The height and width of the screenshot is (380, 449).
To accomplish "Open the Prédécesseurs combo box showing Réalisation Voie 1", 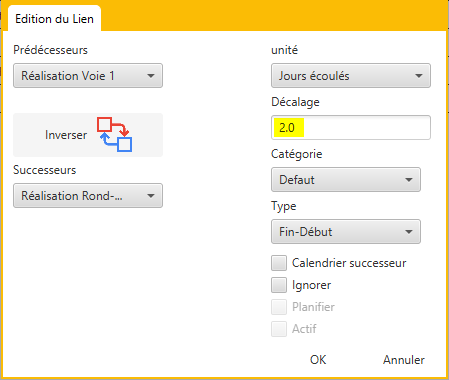I will (x=88, y=76).
